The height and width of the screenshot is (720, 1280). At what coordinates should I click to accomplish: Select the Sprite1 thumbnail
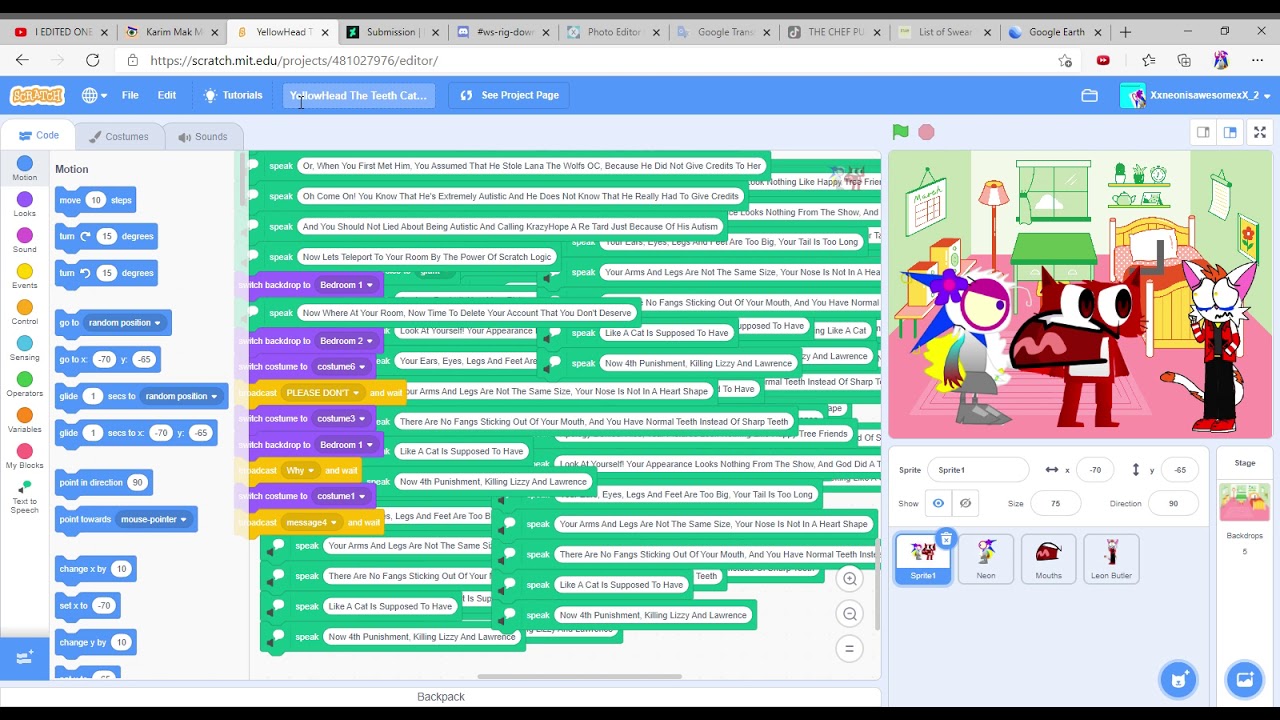[x=923, y=559]
